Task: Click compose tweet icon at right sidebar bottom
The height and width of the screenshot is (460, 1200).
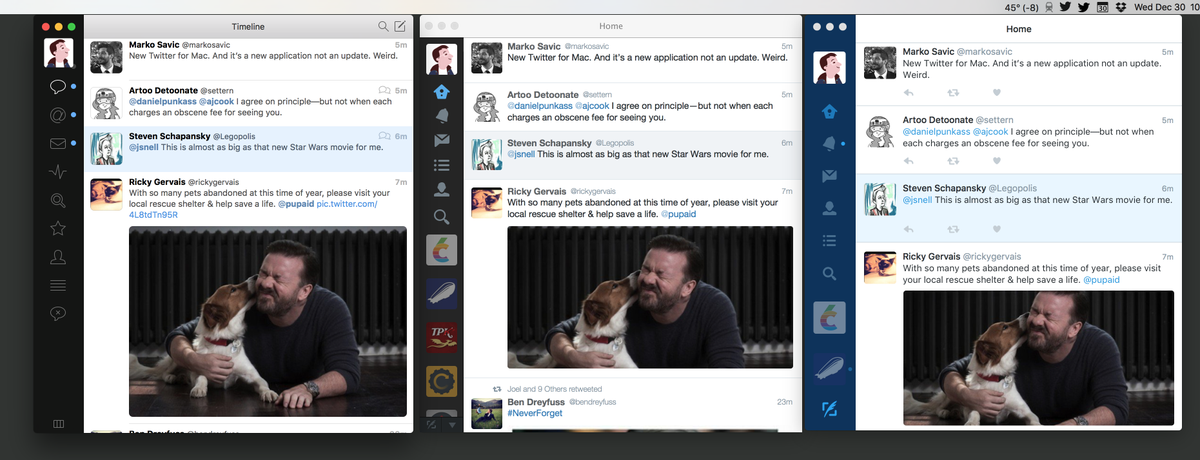Action: tap(829, 408)
